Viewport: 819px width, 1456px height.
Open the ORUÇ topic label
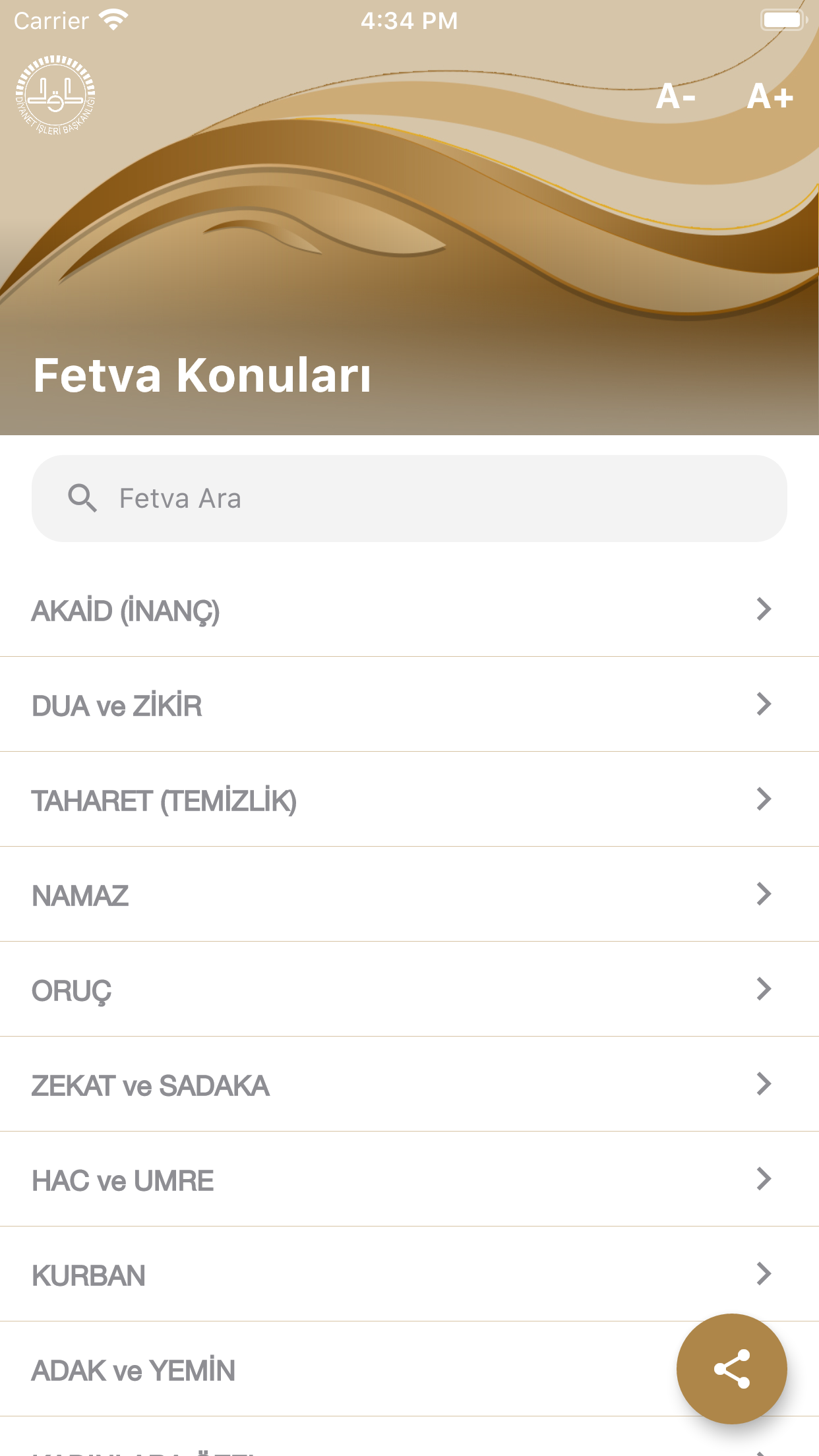[72, 990]
